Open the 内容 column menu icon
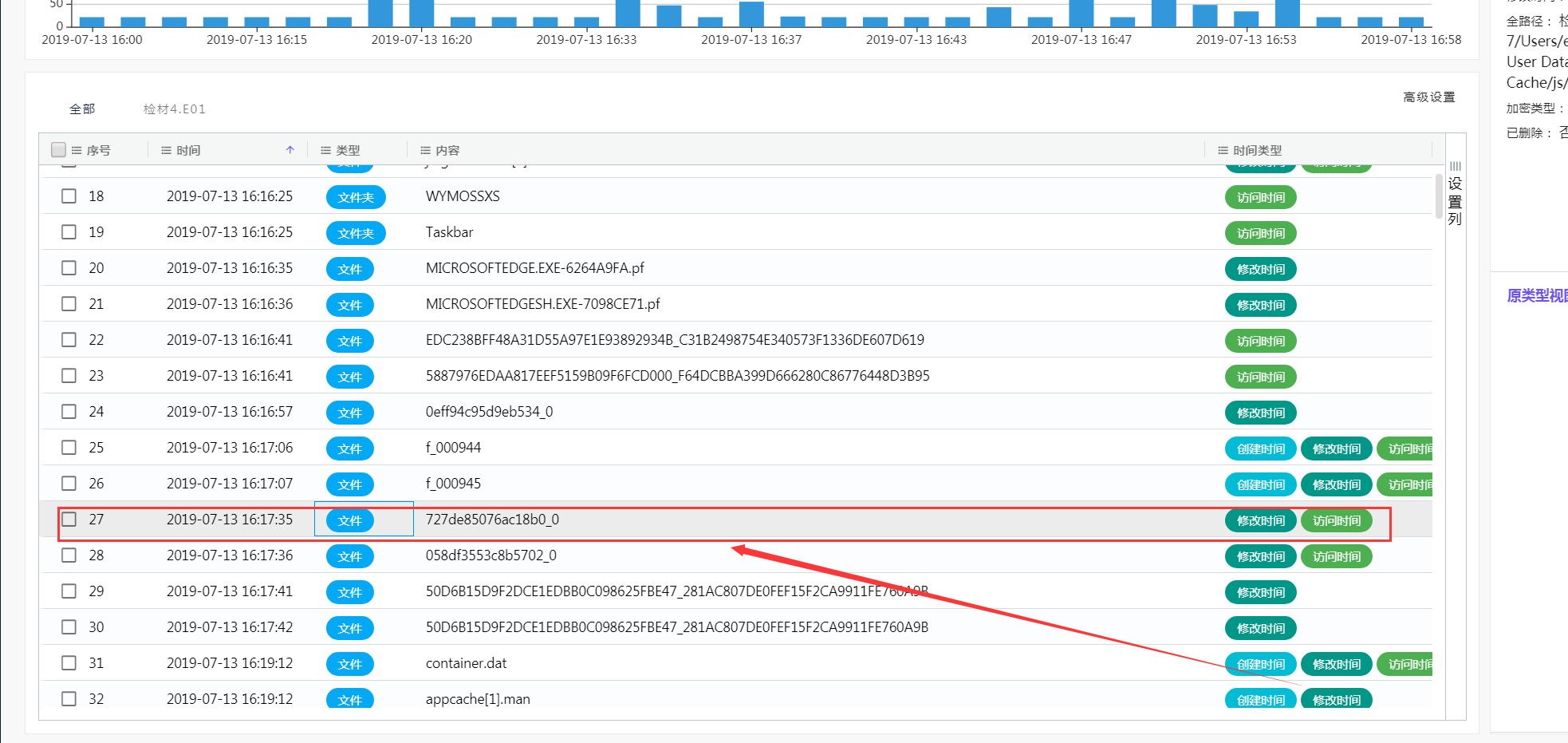Image resolution: width=1568 pixels, height=743 pixels. [425, 150]
